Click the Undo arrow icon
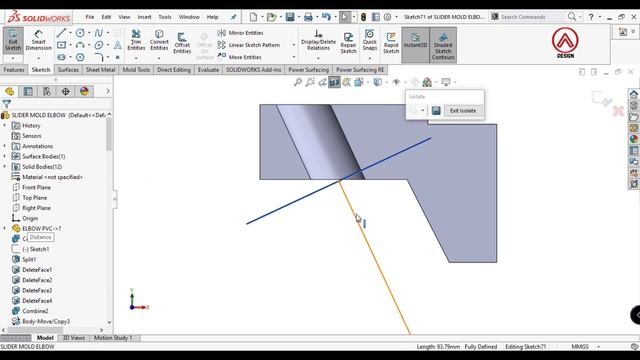Image resolution: width=640 pixels, height=360 pixels. (x=326, y=17)
